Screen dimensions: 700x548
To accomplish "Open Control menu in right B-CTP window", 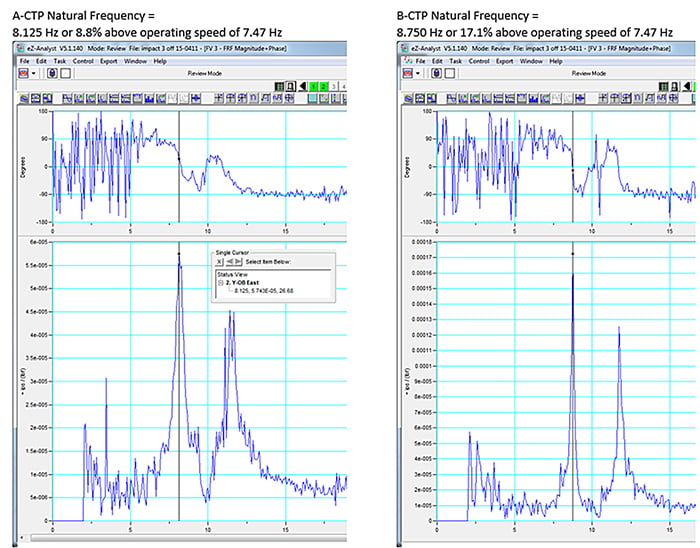I will tap(479, 61).
